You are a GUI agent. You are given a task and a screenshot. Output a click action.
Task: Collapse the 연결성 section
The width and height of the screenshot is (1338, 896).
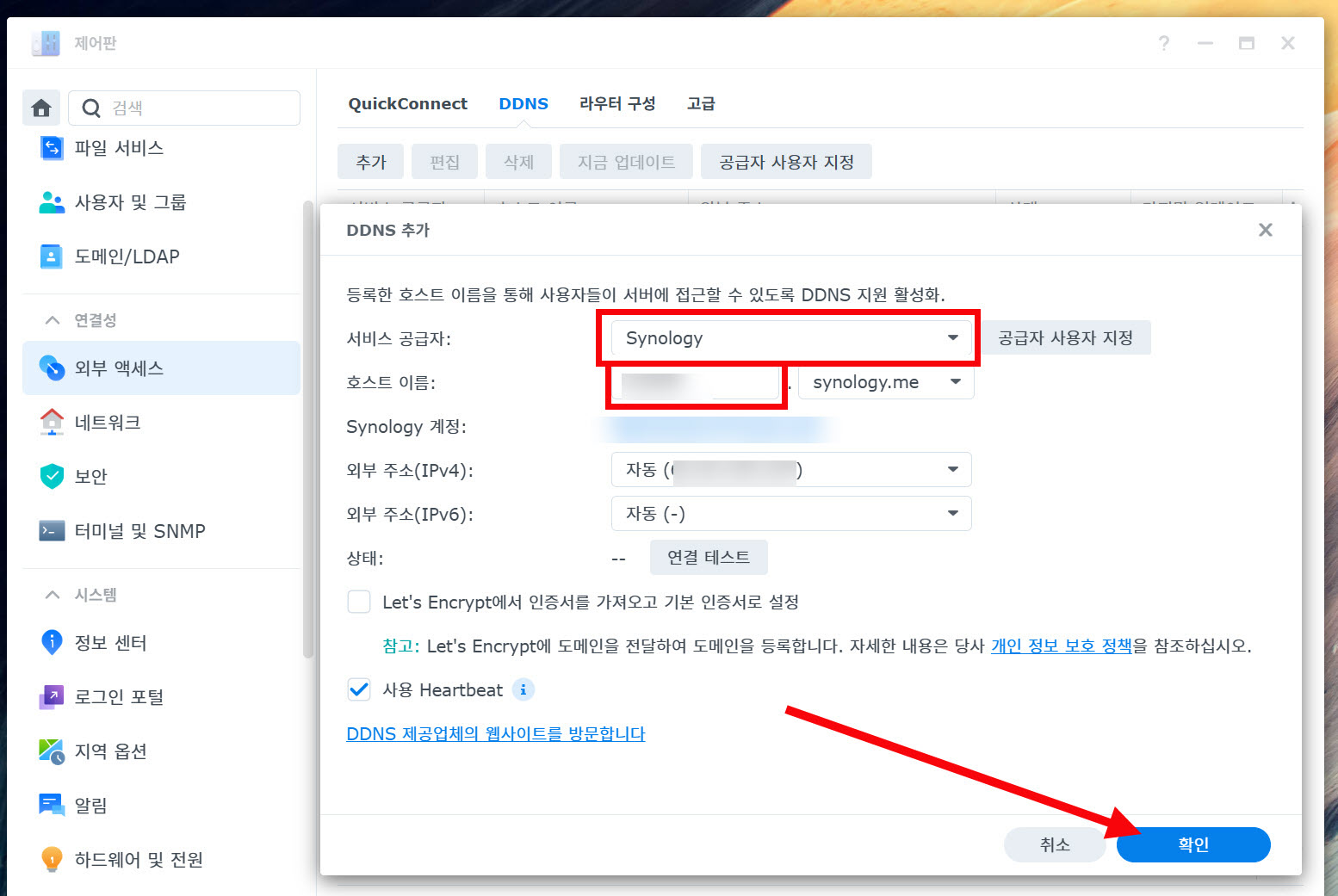pos(53,320)
